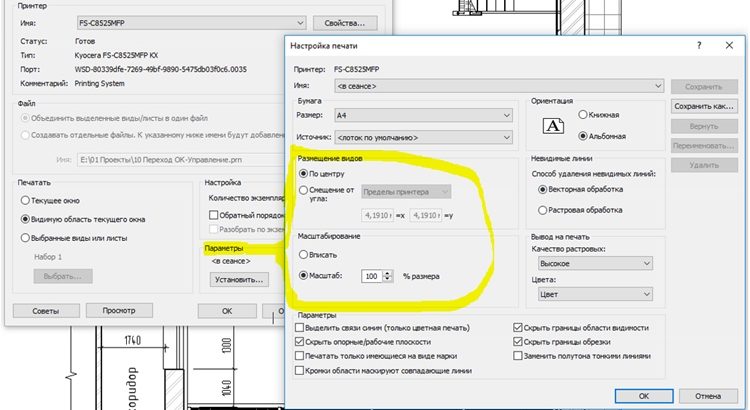Click the Установить... parameters button
The height and width of the screenshot is (410, 750).
[238, 280]
